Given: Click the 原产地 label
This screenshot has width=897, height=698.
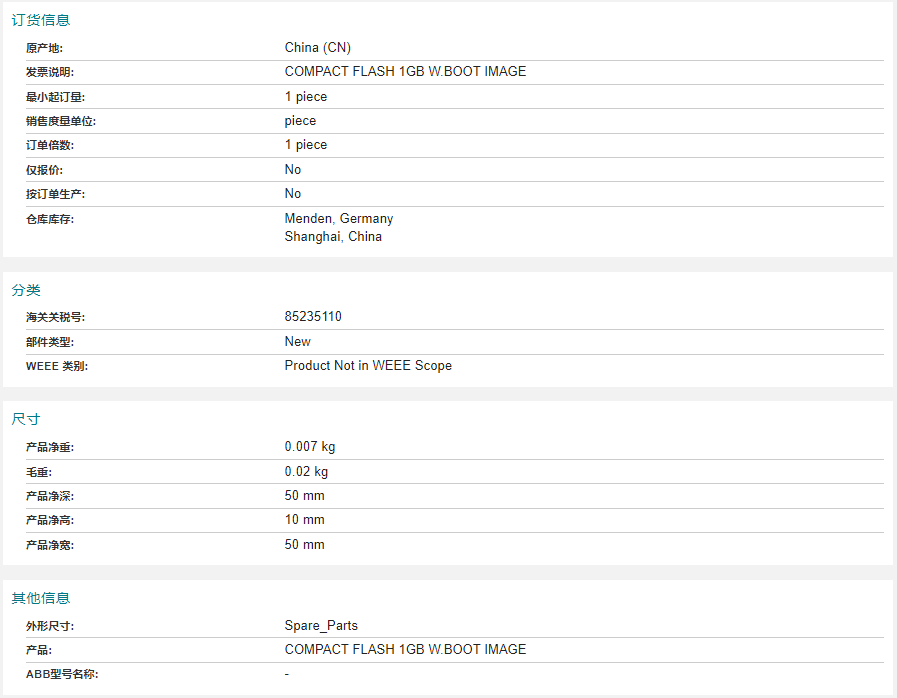Looking at the screenshot, I should point(44,48).
